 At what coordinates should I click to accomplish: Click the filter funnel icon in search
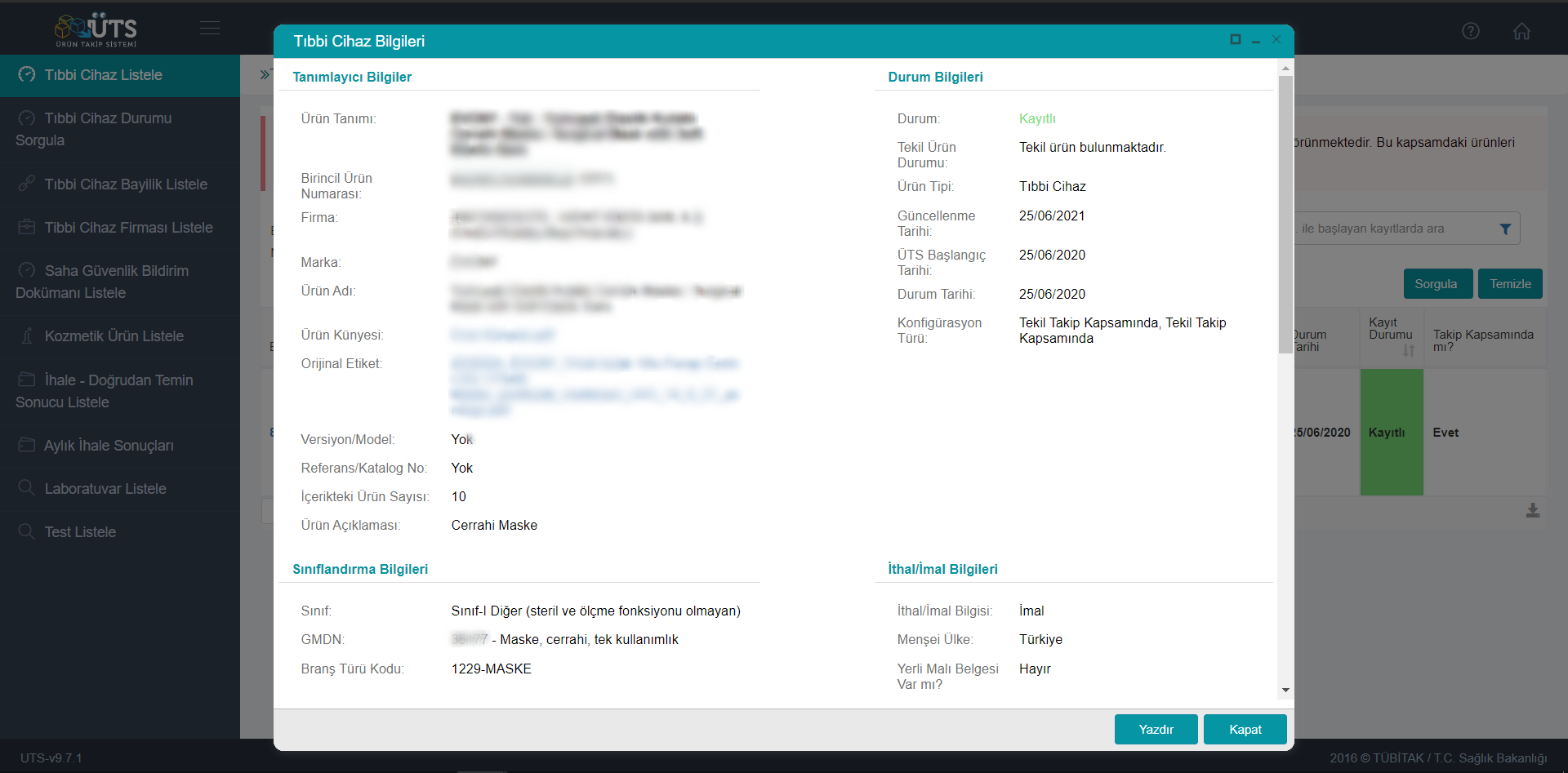(x=1505, y=229)
